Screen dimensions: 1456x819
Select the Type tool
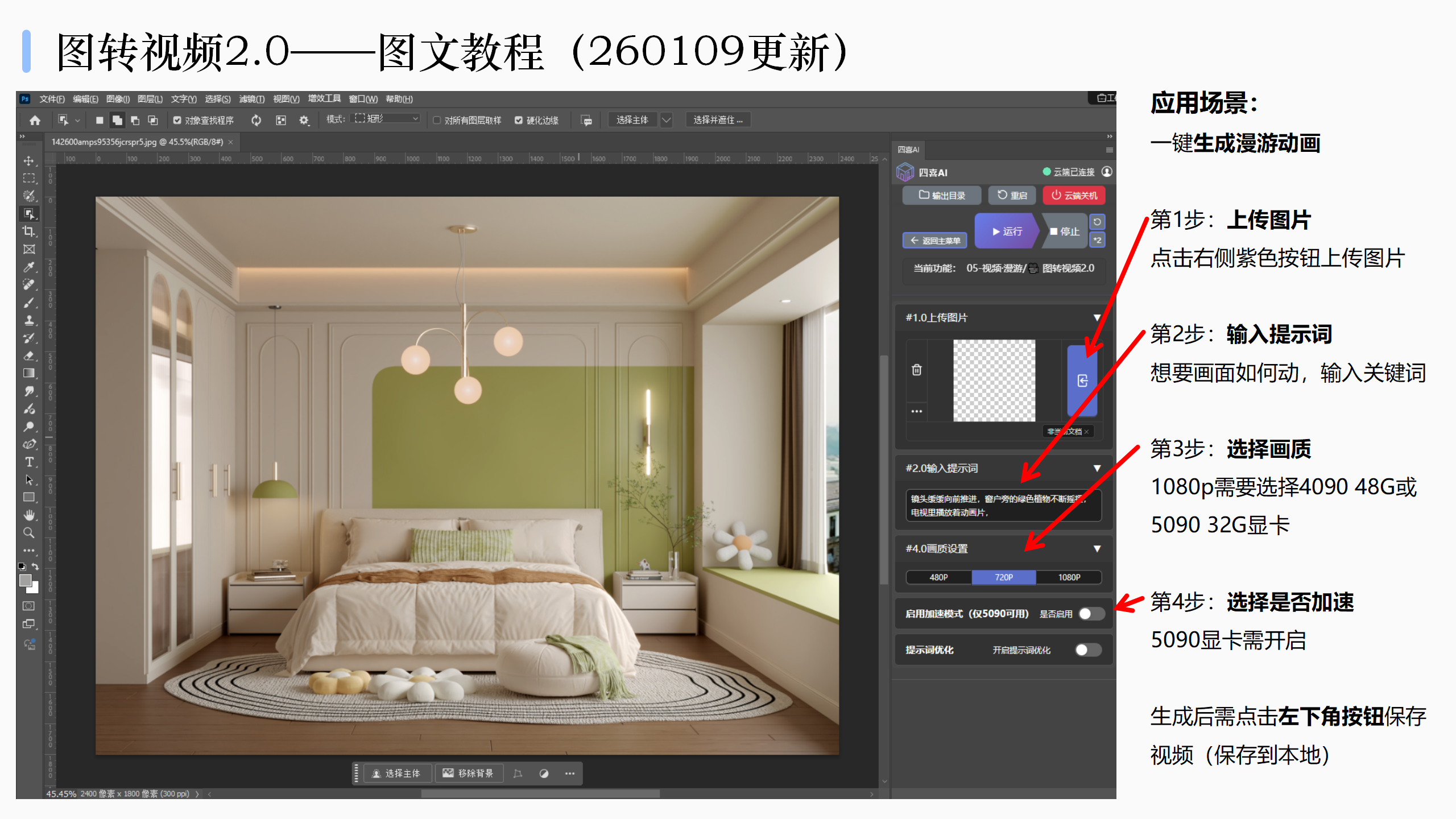tap(29, 462)
